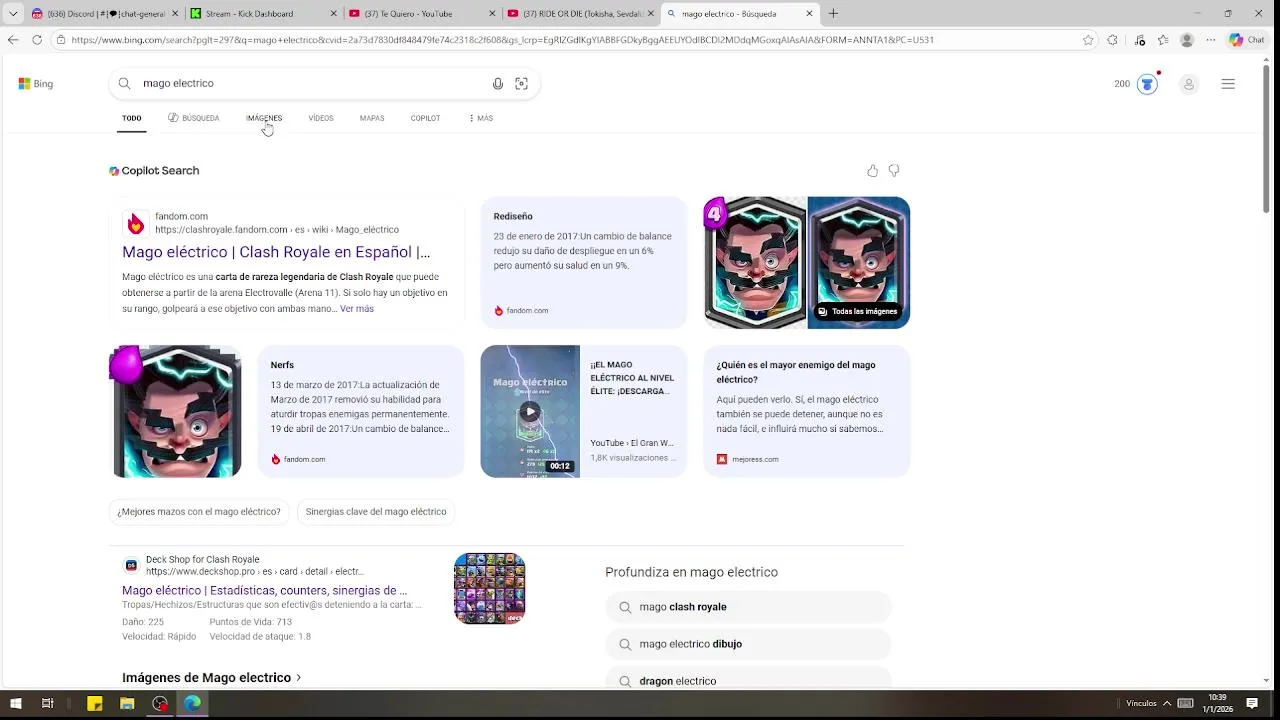Open Task View on taskbar
Image resolution: width=1280 pixels, height=720 pixels.
(47, 703)
